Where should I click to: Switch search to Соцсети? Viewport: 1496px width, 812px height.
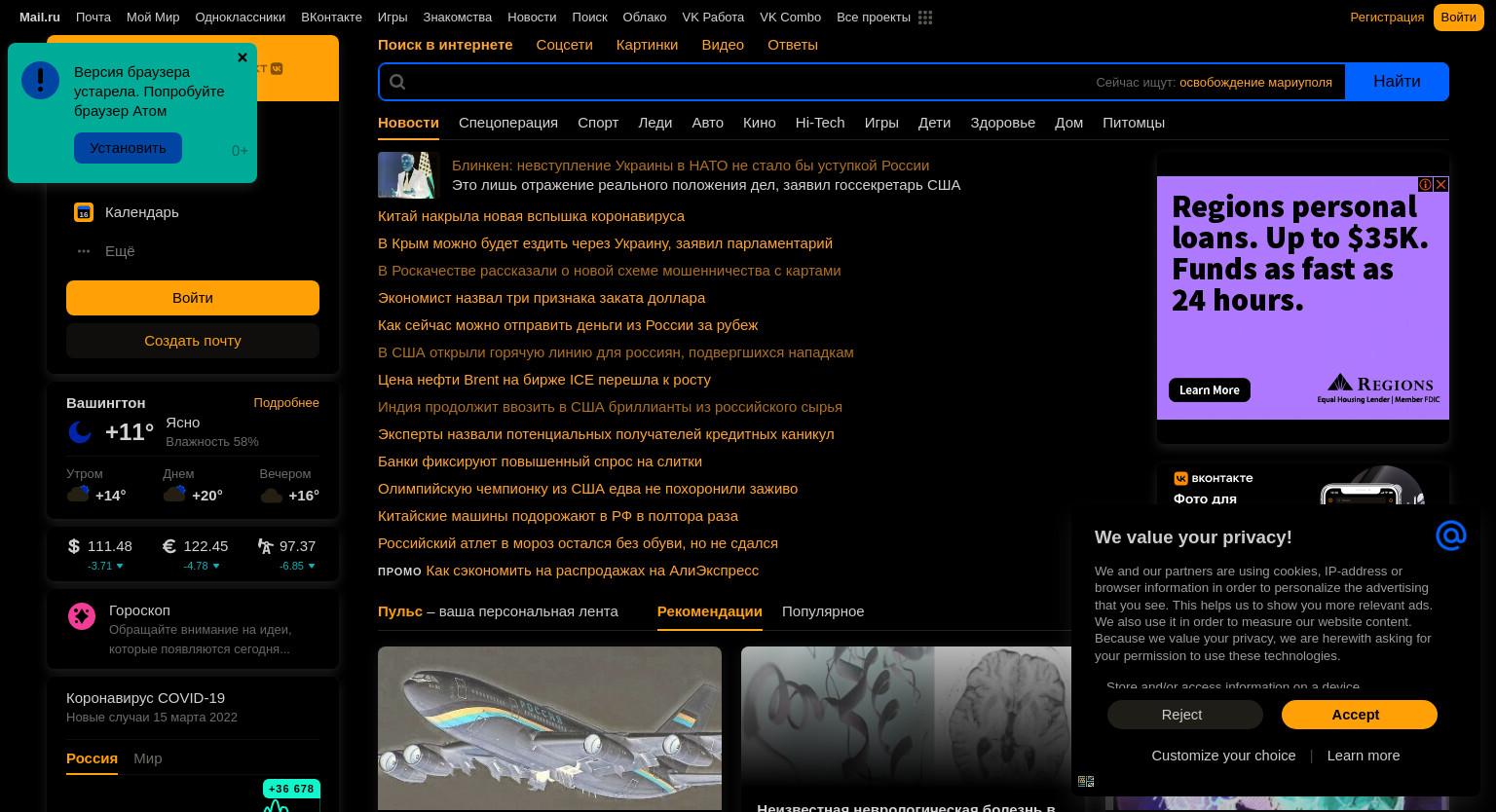pyautogui.click(x=564, y=45)
